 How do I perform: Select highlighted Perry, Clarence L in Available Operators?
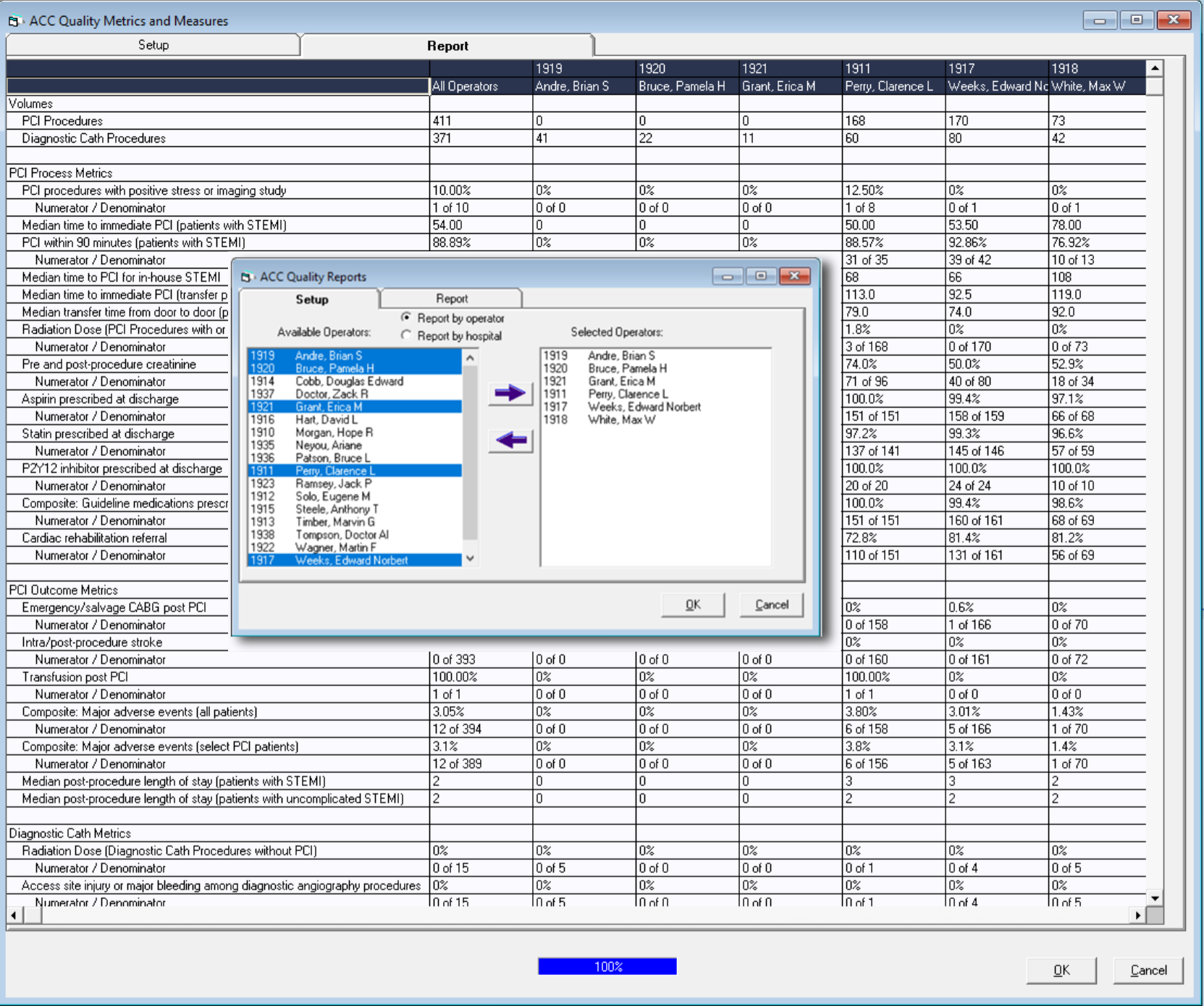355,471
